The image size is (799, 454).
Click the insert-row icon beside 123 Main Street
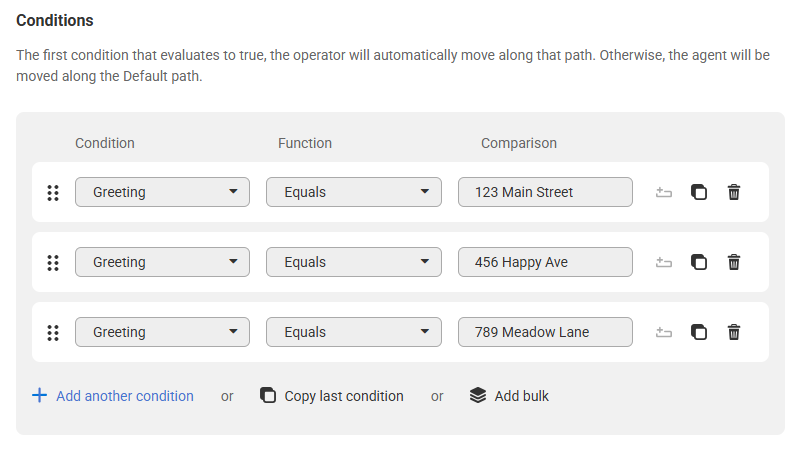click(x=663, y=192)
